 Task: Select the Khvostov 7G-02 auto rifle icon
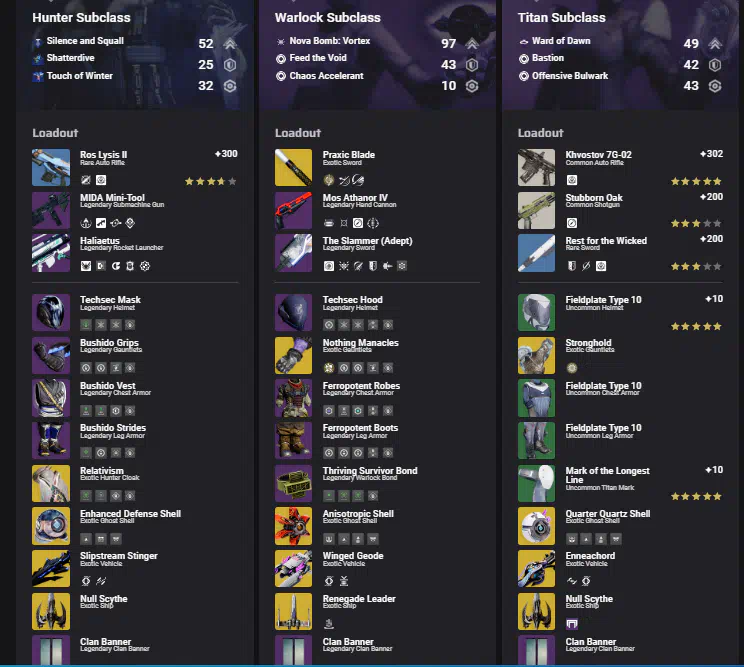[x=536, y=167]
